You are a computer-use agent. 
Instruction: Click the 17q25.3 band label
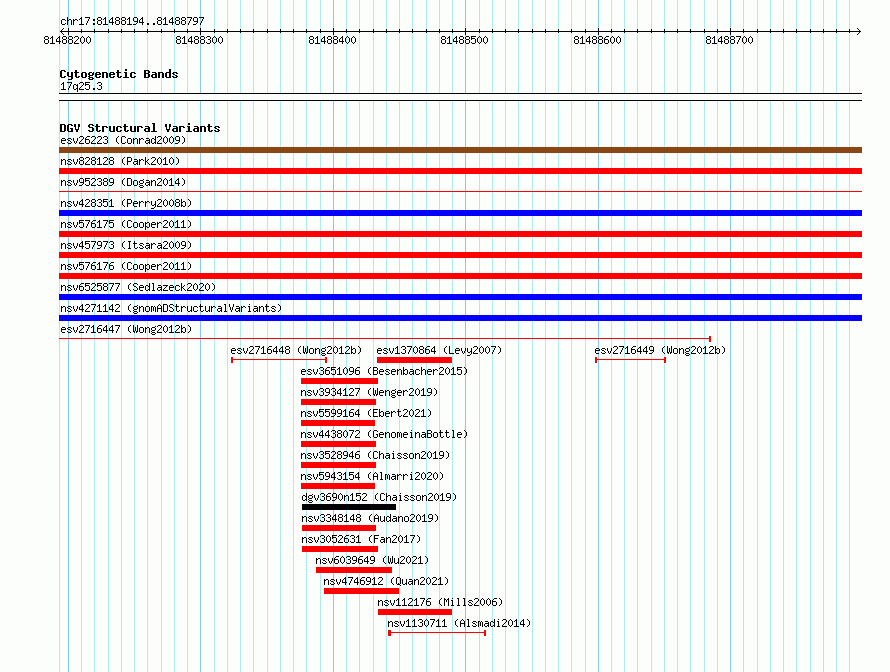click(81, 86)
